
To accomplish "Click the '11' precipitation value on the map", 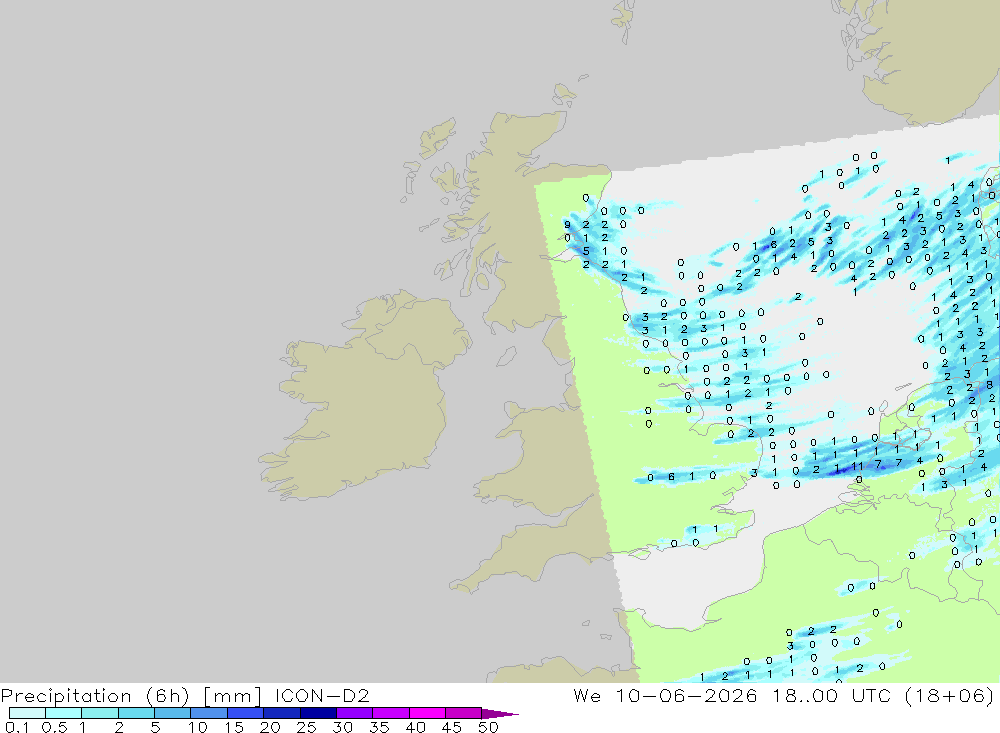I will [x=857, y=467].
